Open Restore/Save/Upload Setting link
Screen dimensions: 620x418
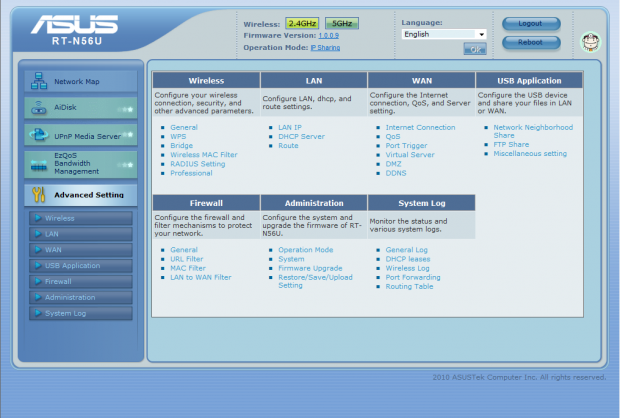pos(315,281)
